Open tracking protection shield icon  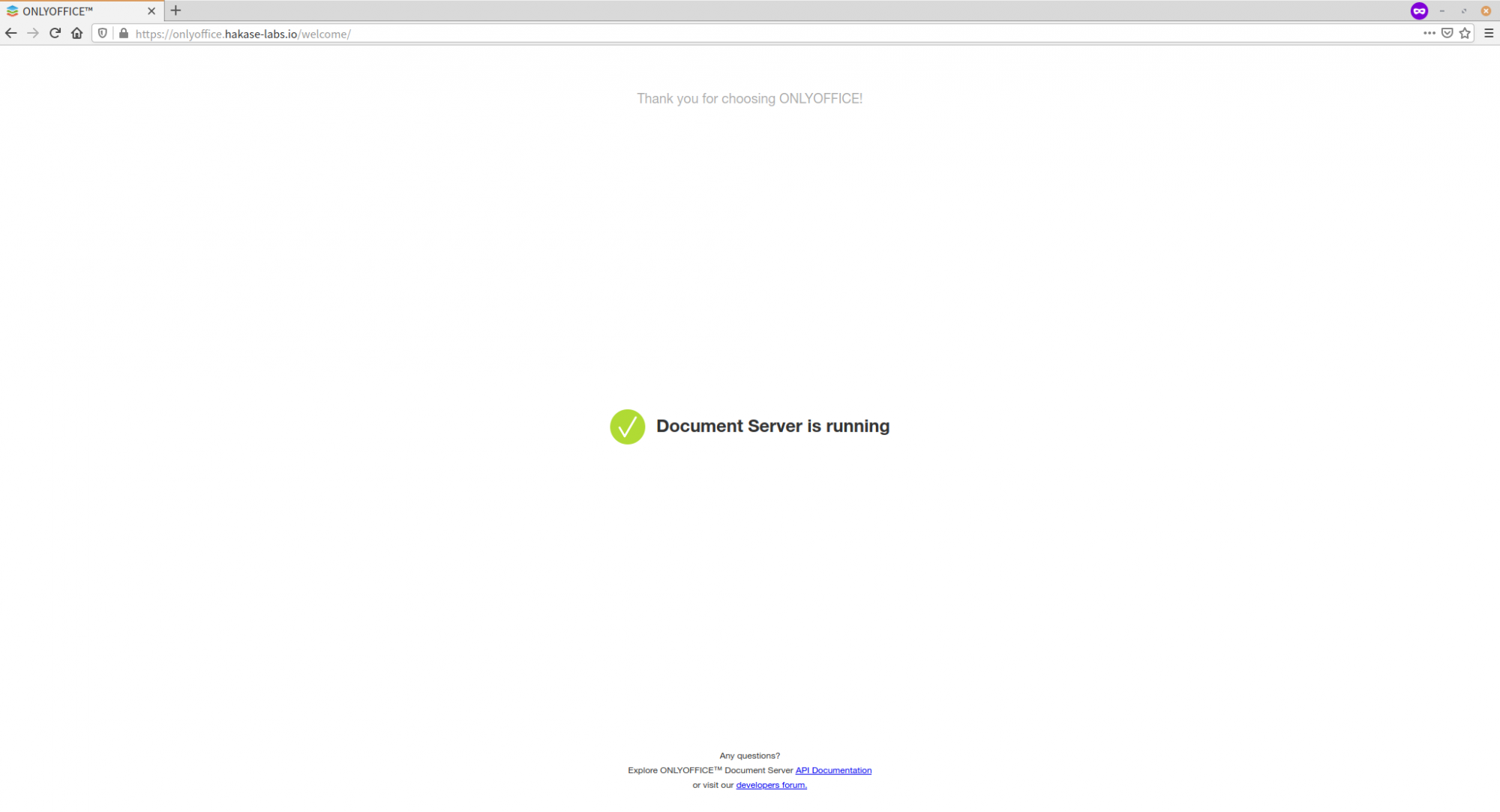(x=103, y=33)
